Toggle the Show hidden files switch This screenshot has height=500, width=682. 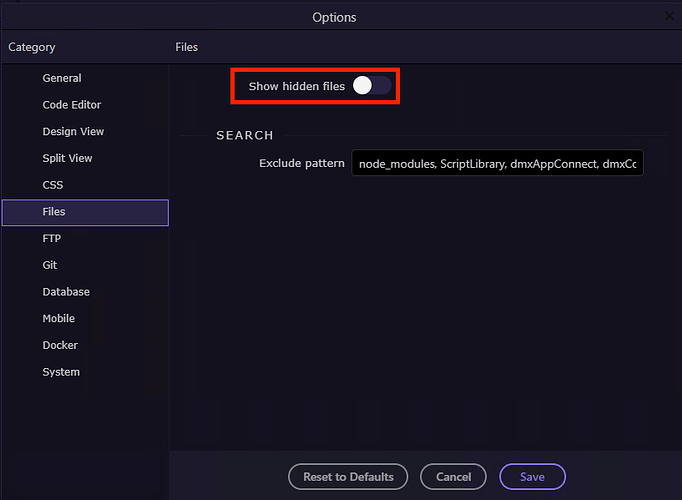[x=372, y=86]
